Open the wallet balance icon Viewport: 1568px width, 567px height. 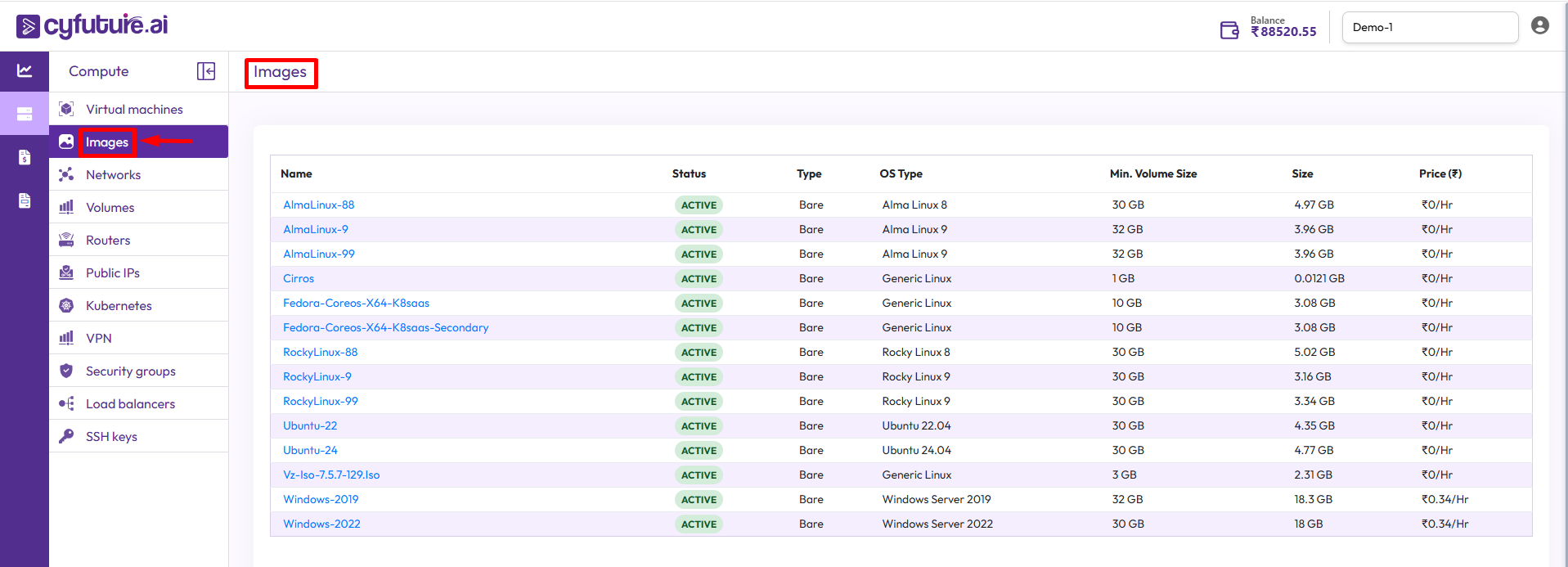pyautogui.click(x=1229, y=30)
